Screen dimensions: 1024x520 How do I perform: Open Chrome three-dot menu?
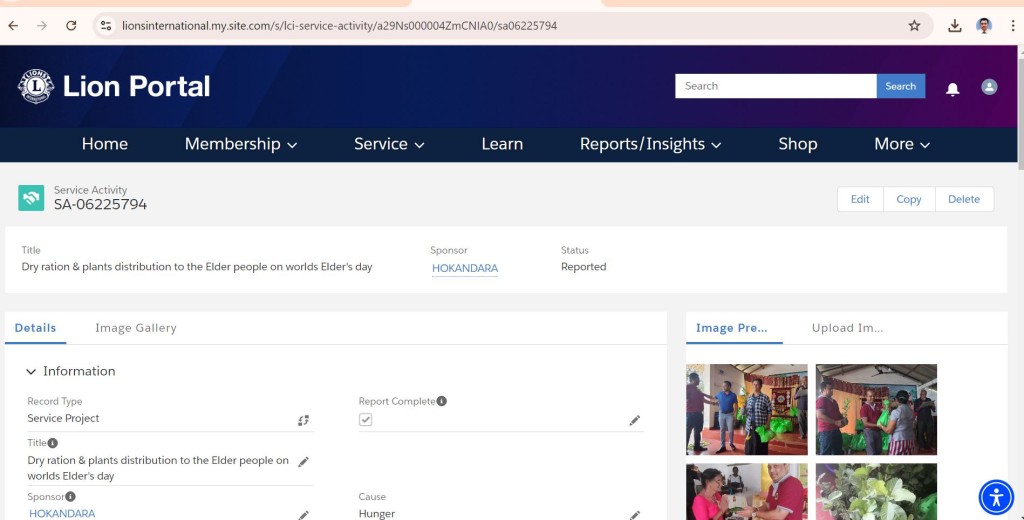pyautogui.click(x=1013, y=25)
